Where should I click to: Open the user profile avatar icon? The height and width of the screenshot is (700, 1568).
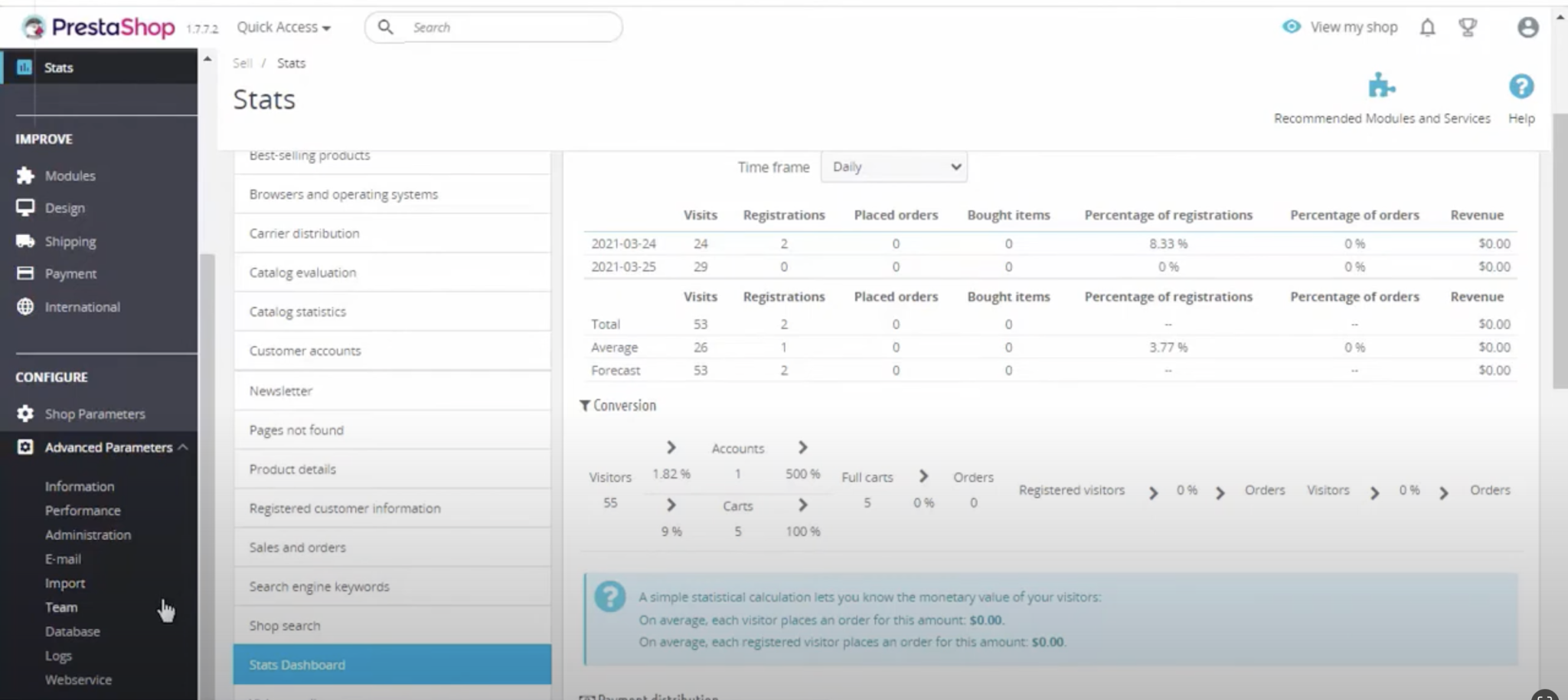(1527, 28)
